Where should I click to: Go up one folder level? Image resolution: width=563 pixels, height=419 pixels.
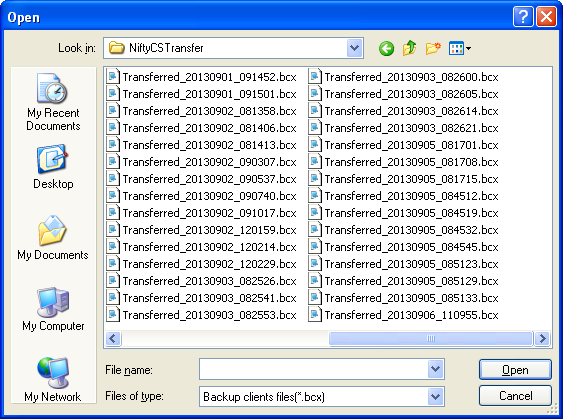coord(409,48)
